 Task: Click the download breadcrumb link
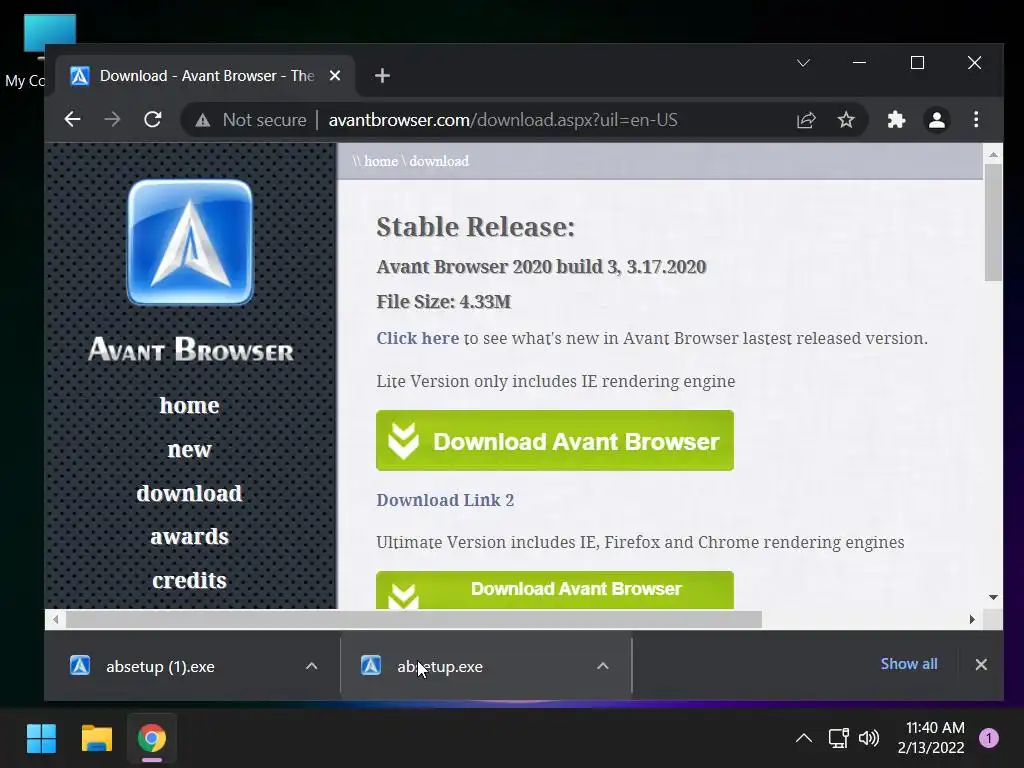[439, 161]
